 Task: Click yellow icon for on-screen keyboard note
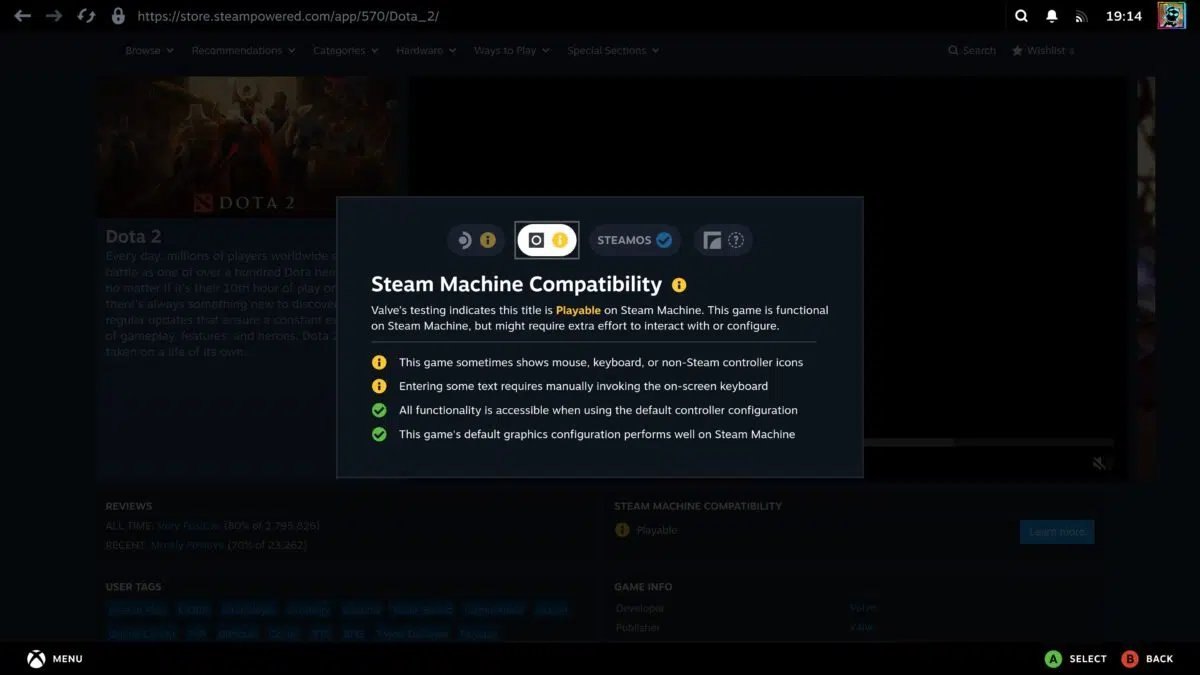tap(379, 386)
